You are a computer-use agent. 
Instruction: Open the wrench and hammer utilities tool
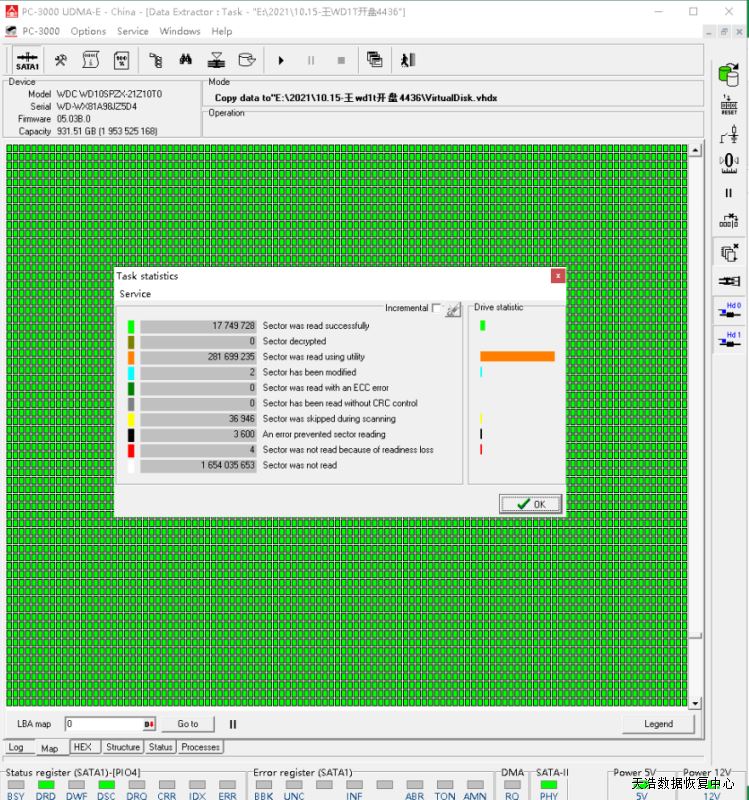[x=61, y=60]
